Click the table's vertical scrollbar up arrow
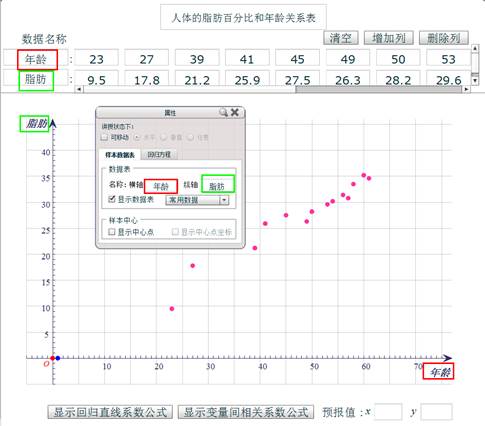 [x=475, y=49]
